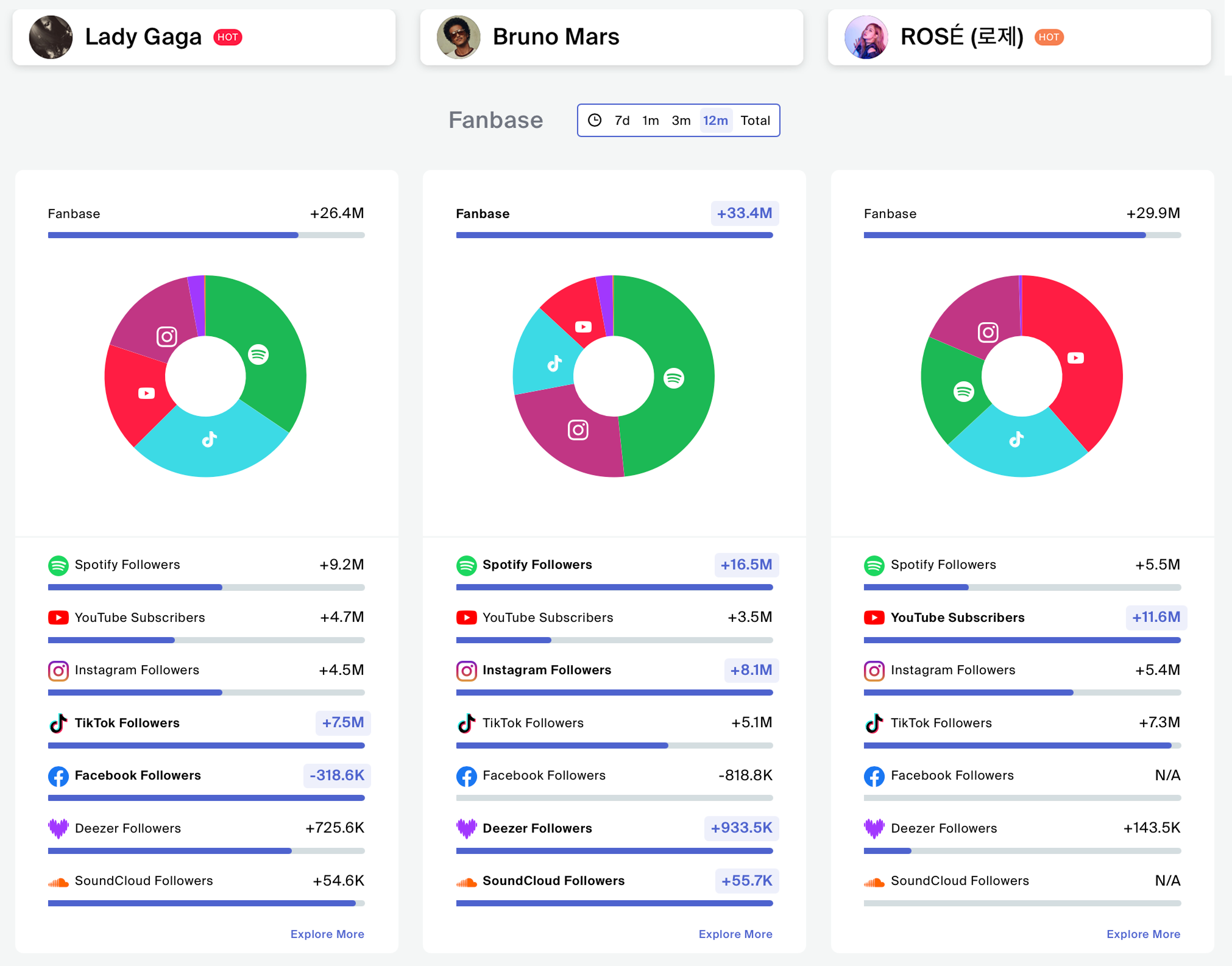Click the clock icon in the time range selector

click(x=595, y=121)
